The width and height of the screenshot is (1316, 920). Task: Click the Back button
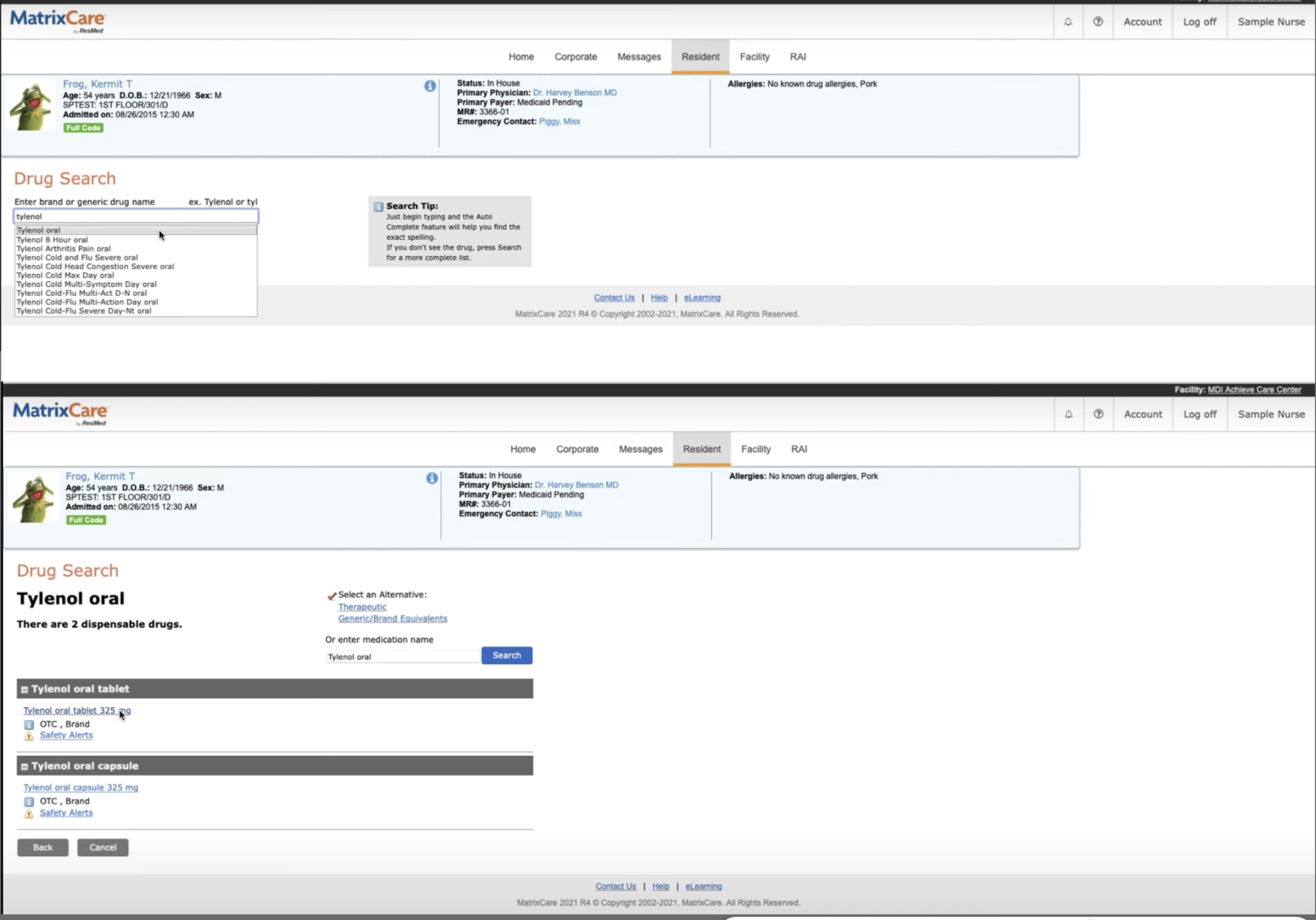(x=42, y=847)
